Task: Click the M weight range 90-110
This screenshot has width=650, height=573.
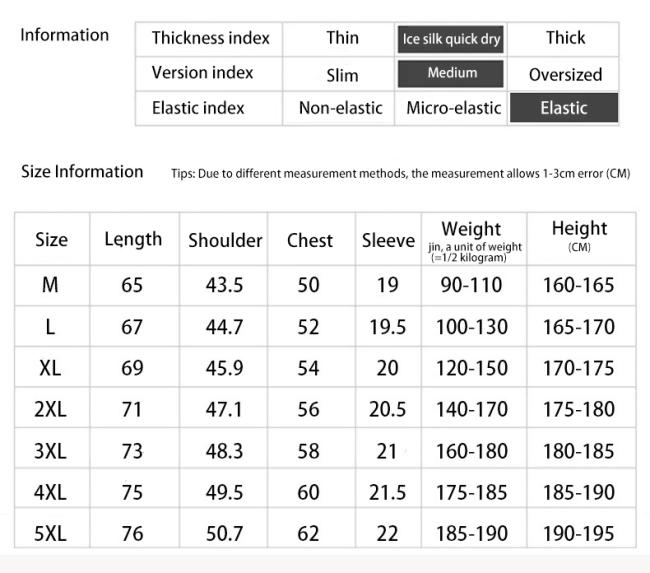Action: point(471,285)
